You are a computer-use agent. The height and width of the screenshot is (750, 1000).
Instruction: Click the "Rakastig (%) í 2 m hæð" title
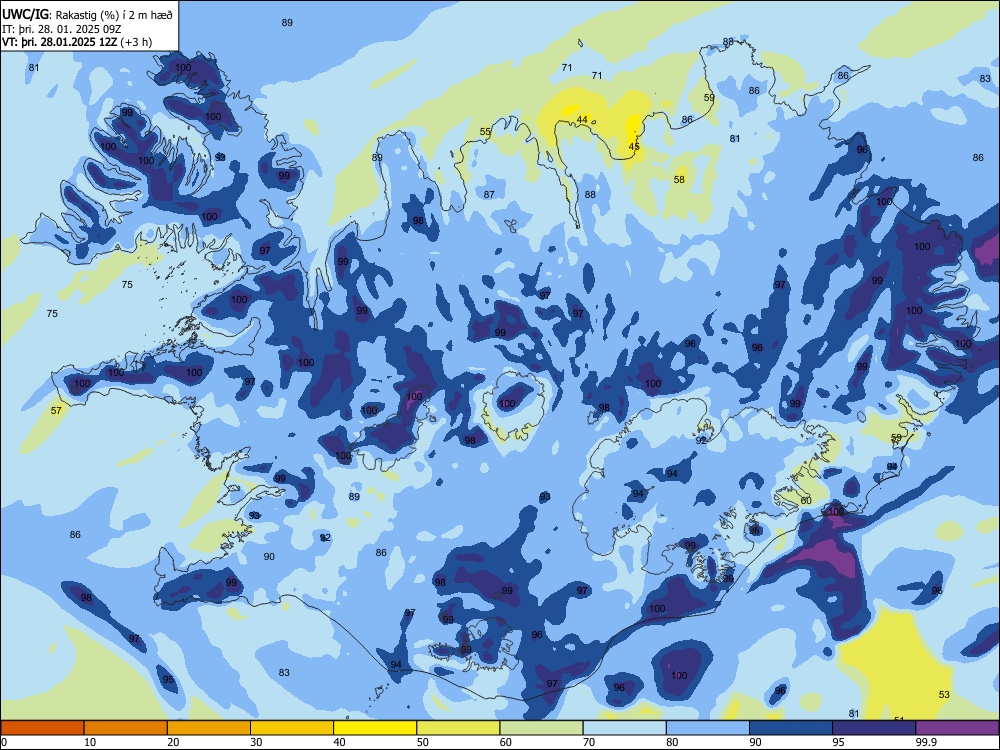pyautogui.click(x=114, y=15)
